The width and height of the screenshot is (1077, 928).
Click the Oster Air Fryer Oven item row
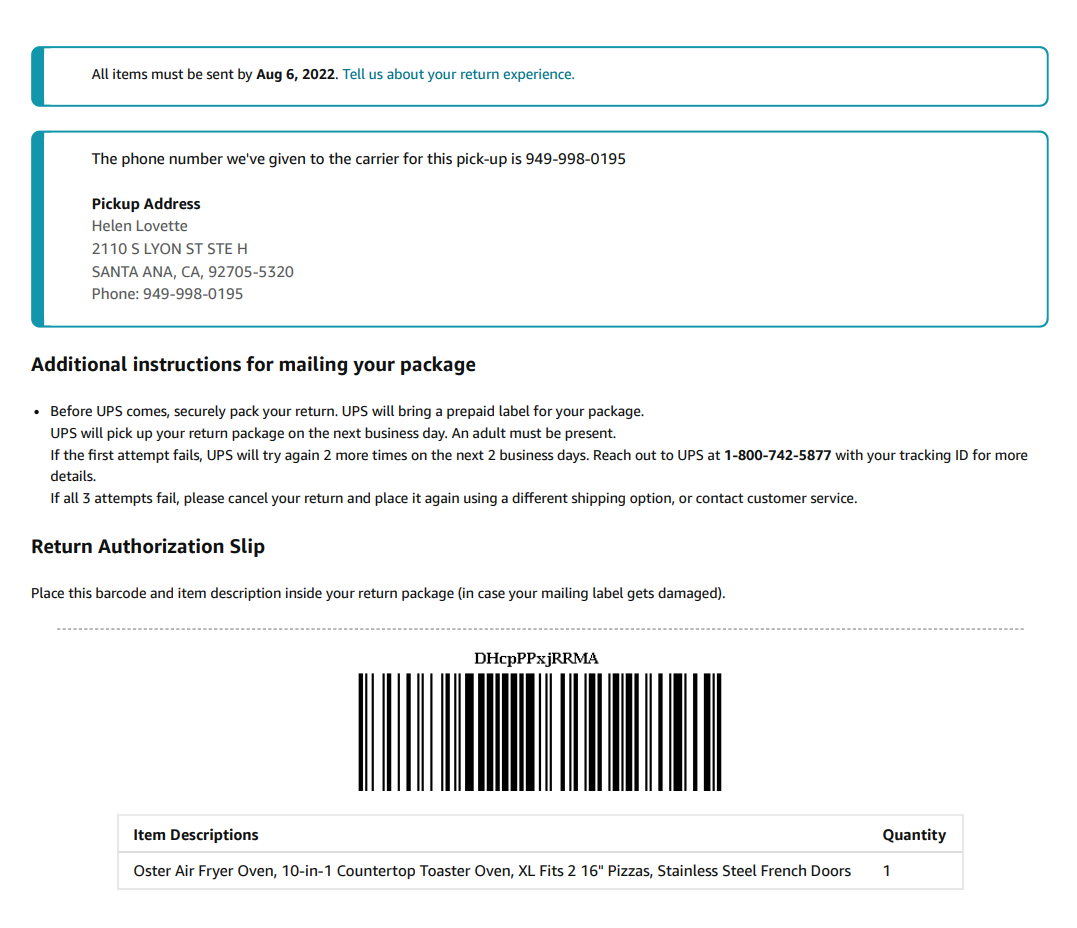(540, 871)
